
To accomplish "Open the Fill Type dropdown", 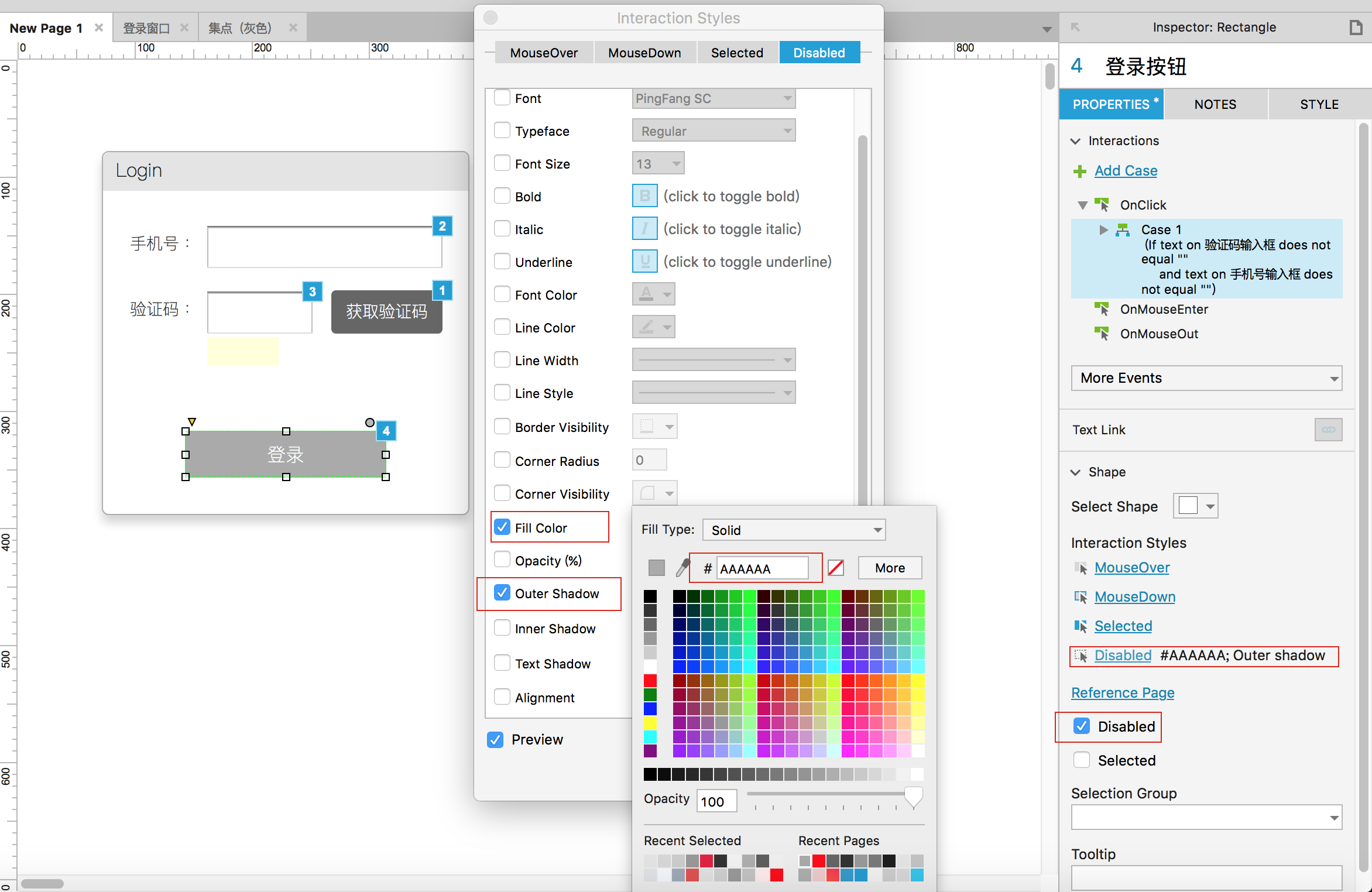I will point(794,530).
